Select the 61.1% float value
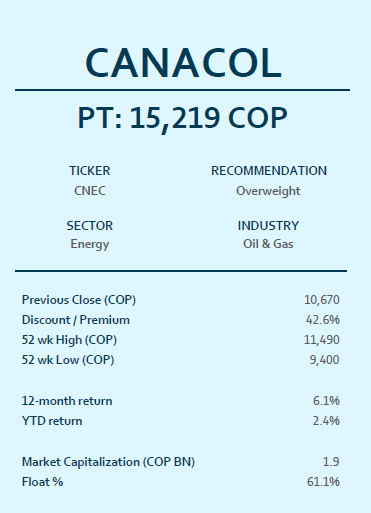This screenshot has height=513, width=371. point(323,482)
